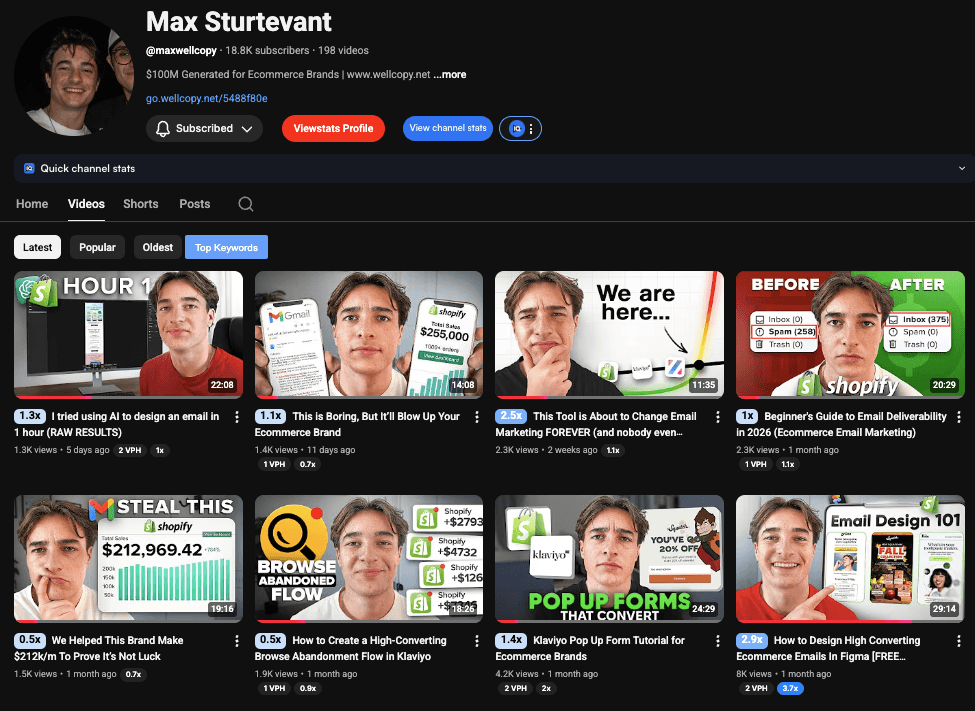The width and height of the screenshot is (975, 711).
Task: Select the Videos tab
Action: coord(86,204)
